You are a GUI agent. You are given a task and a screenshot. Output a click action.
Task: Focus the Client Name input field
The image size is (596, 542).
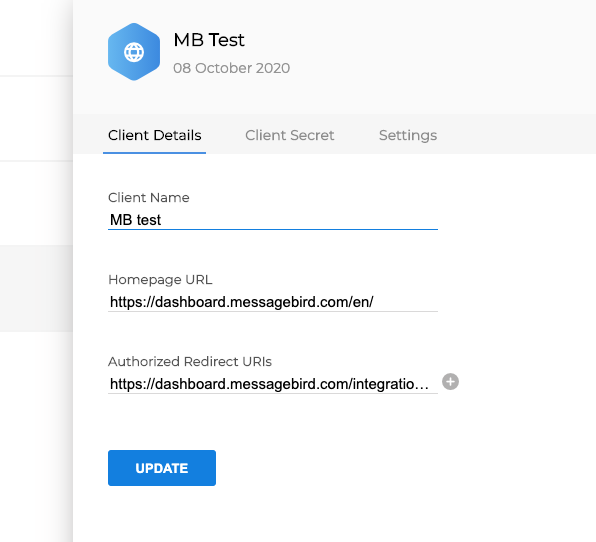pyautogui.click(x=273, y=220)
